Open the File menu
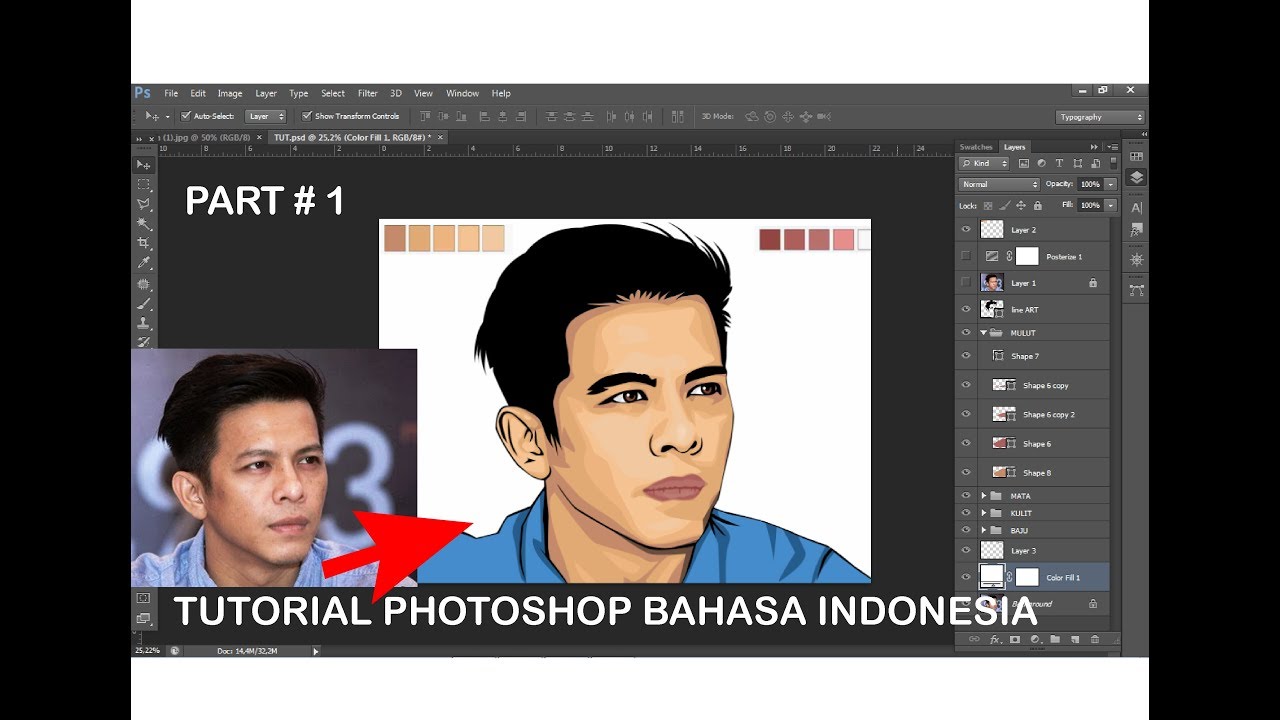Viewport: 1280px width, 720px height. (171, 93)
